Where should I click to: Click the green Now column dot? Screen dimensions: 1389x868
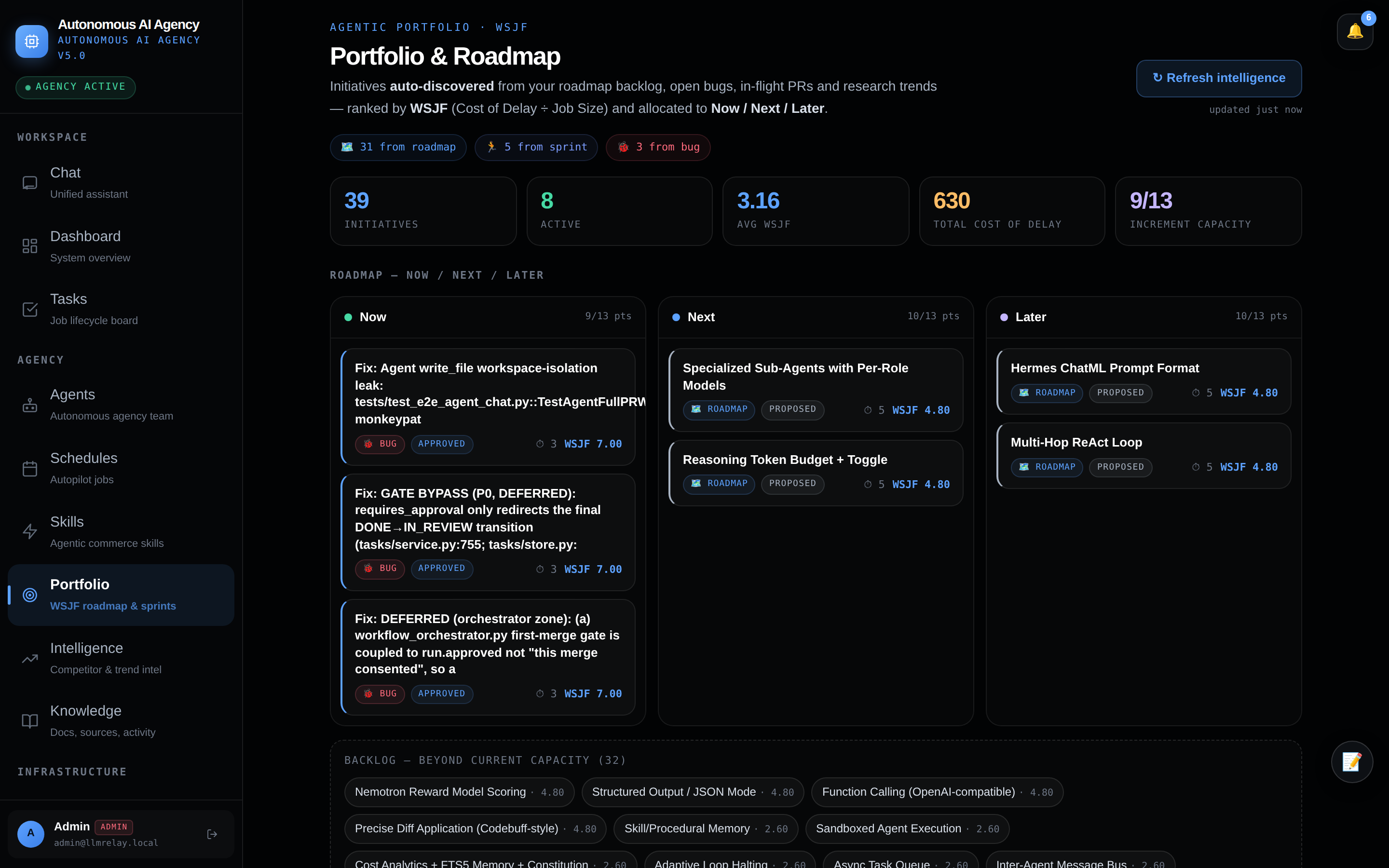click(348, 317)
